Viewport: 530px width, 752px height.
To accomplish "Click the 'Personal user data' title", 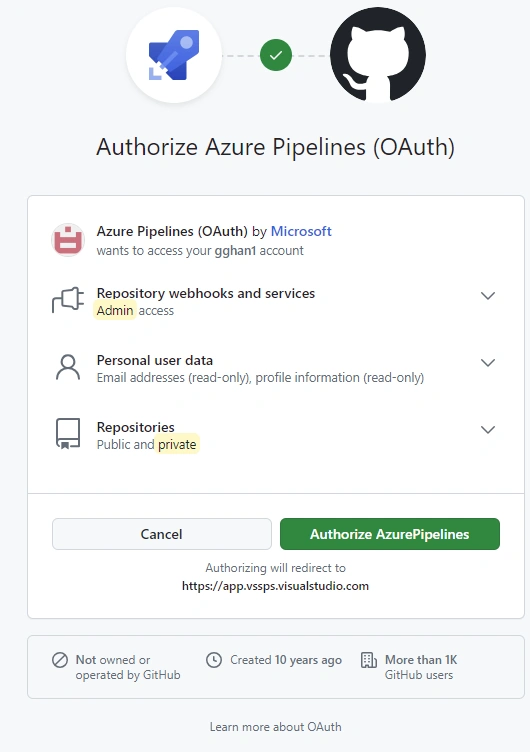I will pyautogui.click(x=154, y=360).
